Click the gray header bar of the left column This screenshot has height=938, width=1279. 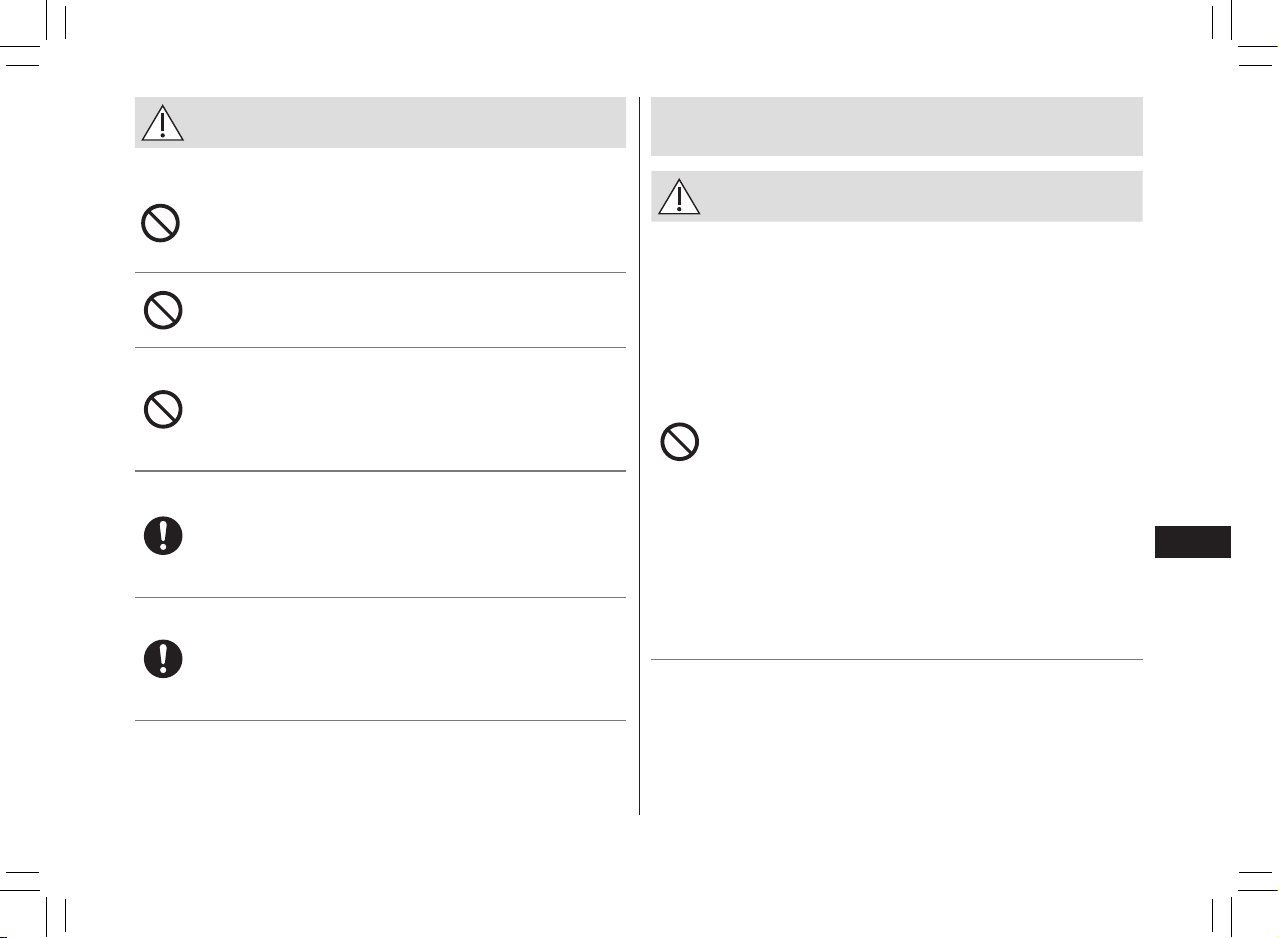380,122
